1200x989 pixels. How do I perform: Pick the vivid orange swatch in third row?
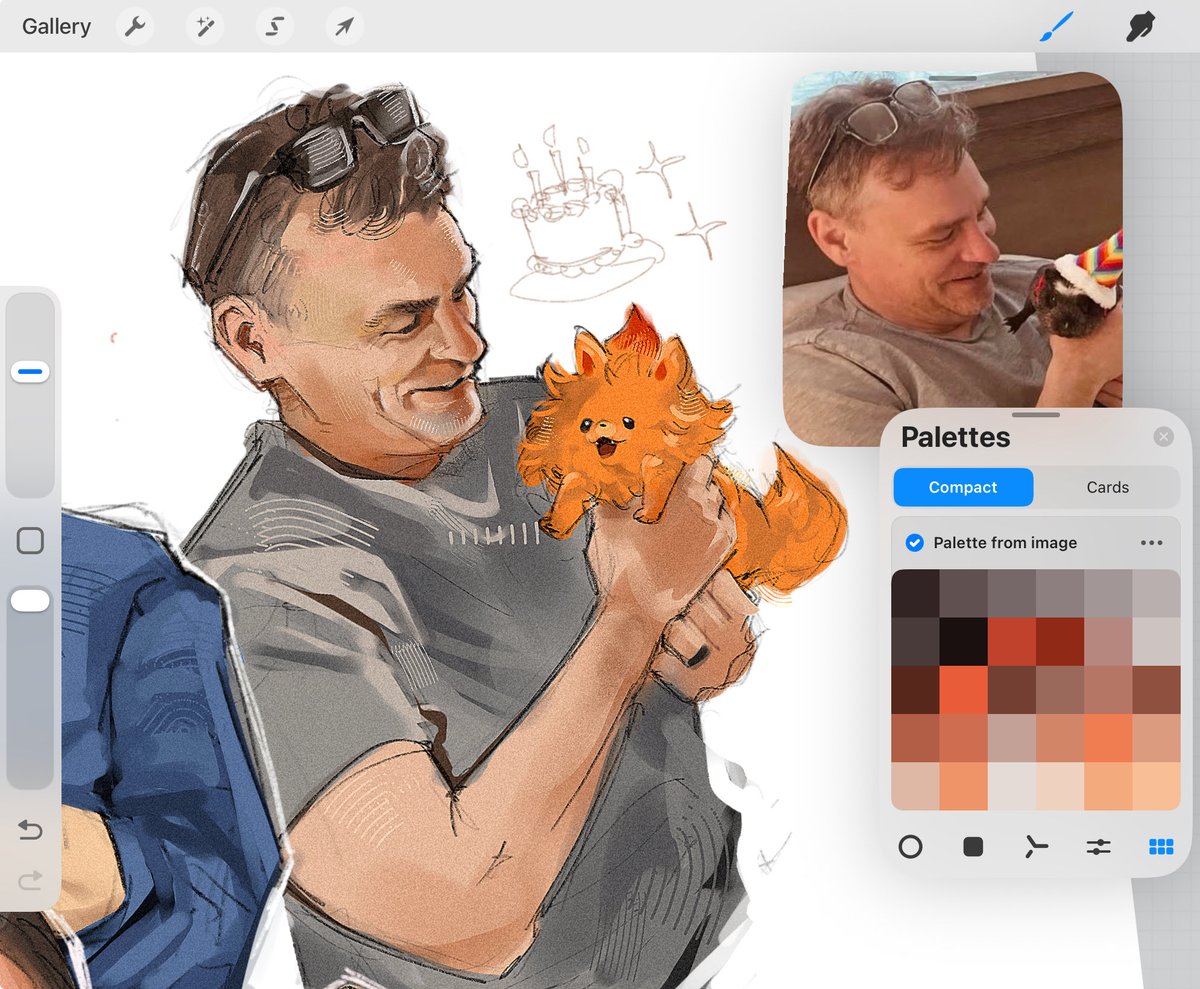(963, 690)
